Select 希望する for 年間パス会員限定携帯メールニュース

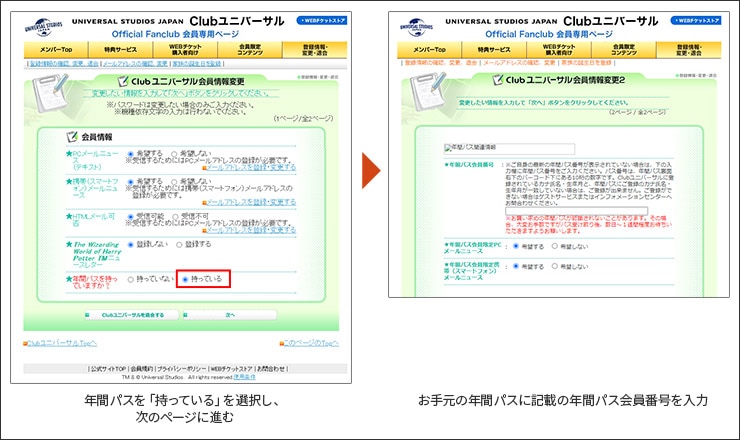(516, 266)
